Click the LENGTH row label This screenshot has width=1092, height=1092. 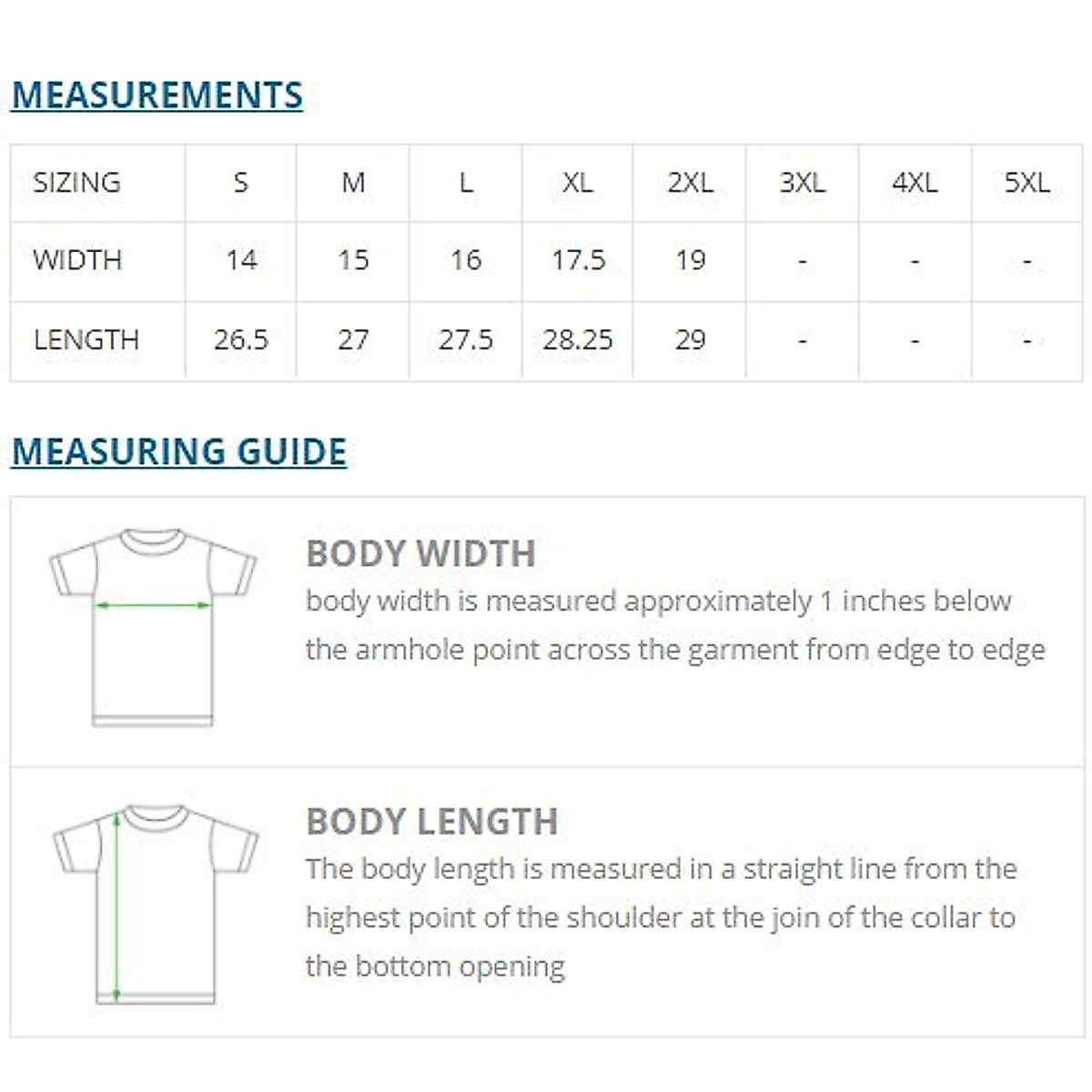point(86,340)
